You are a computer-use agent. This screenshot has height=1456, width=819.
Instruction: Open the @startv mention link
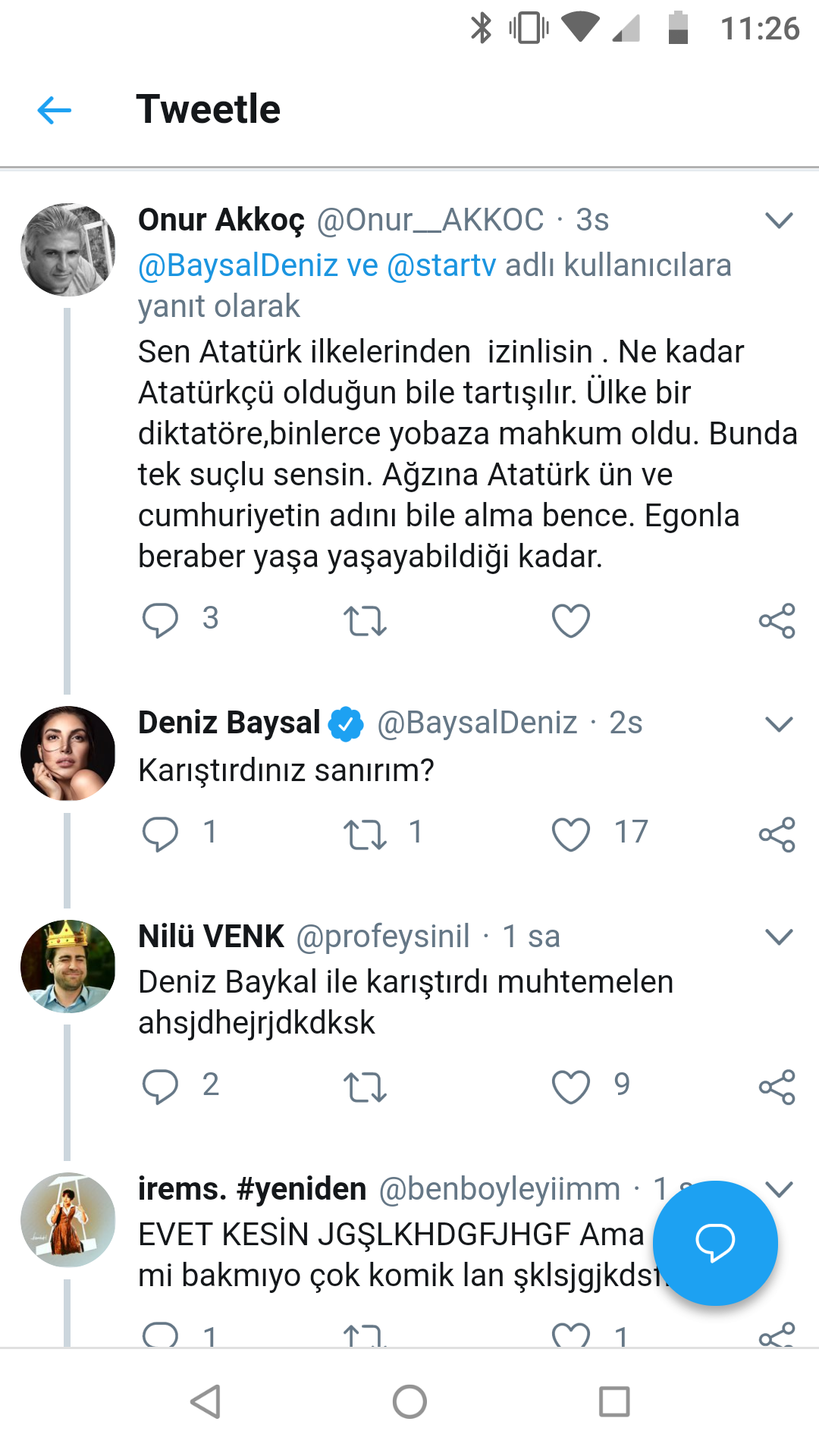[441, 266]
